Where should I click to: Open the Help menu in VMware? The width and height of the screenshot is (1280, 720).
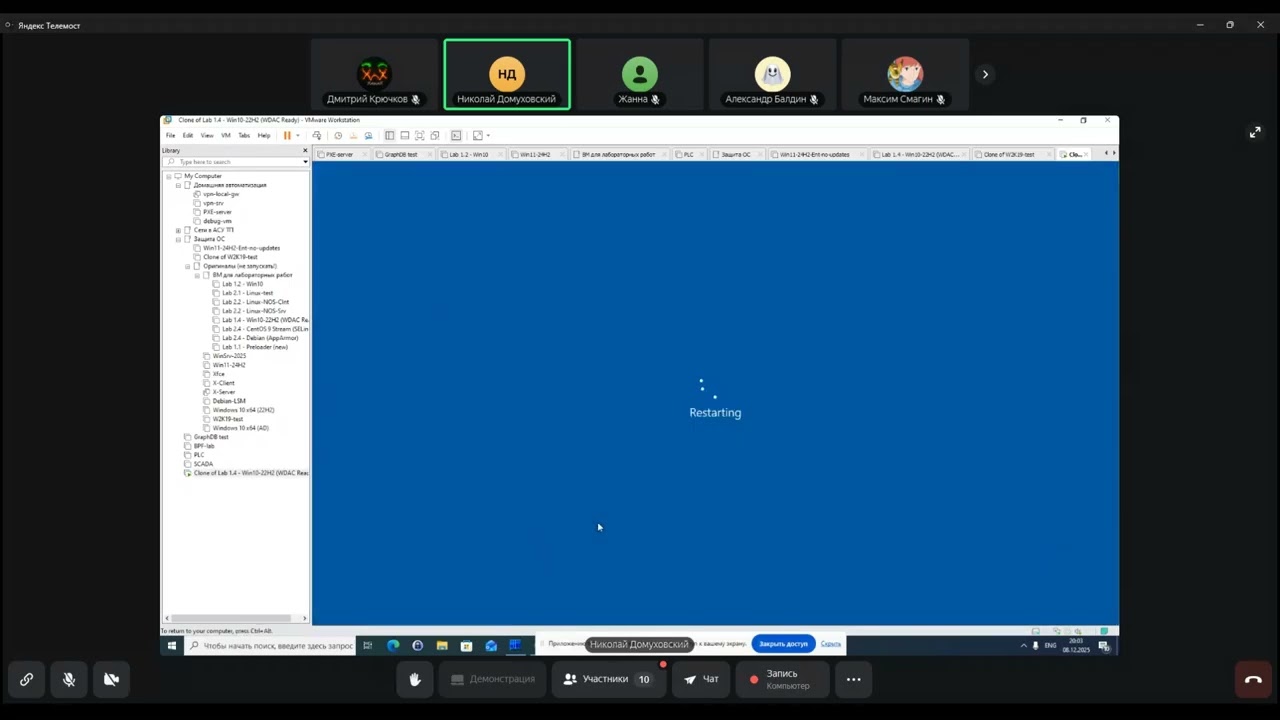click(264, 135)
